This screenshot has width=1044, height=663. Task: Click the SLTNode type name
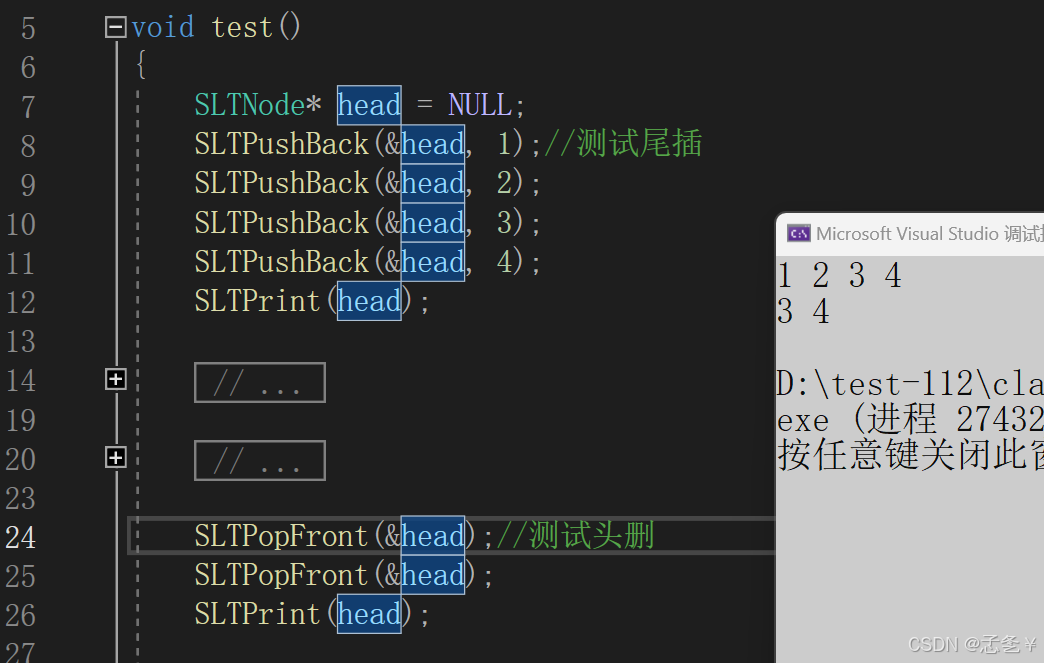point(250,105)
